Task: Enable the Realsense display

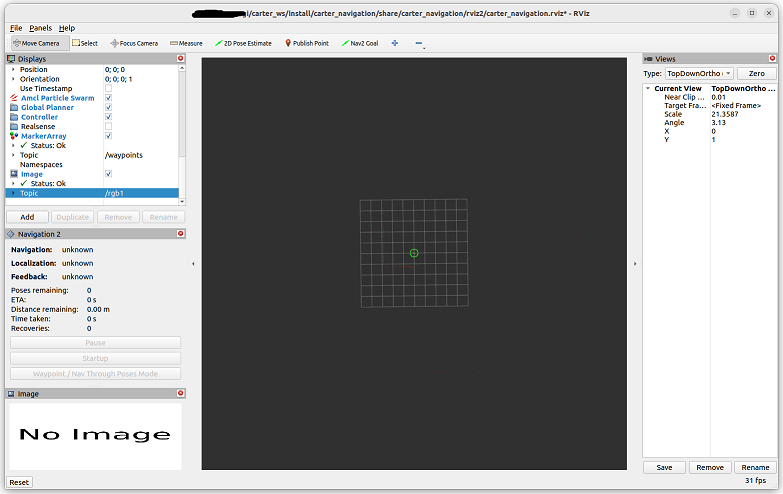Action: point(108,126)
